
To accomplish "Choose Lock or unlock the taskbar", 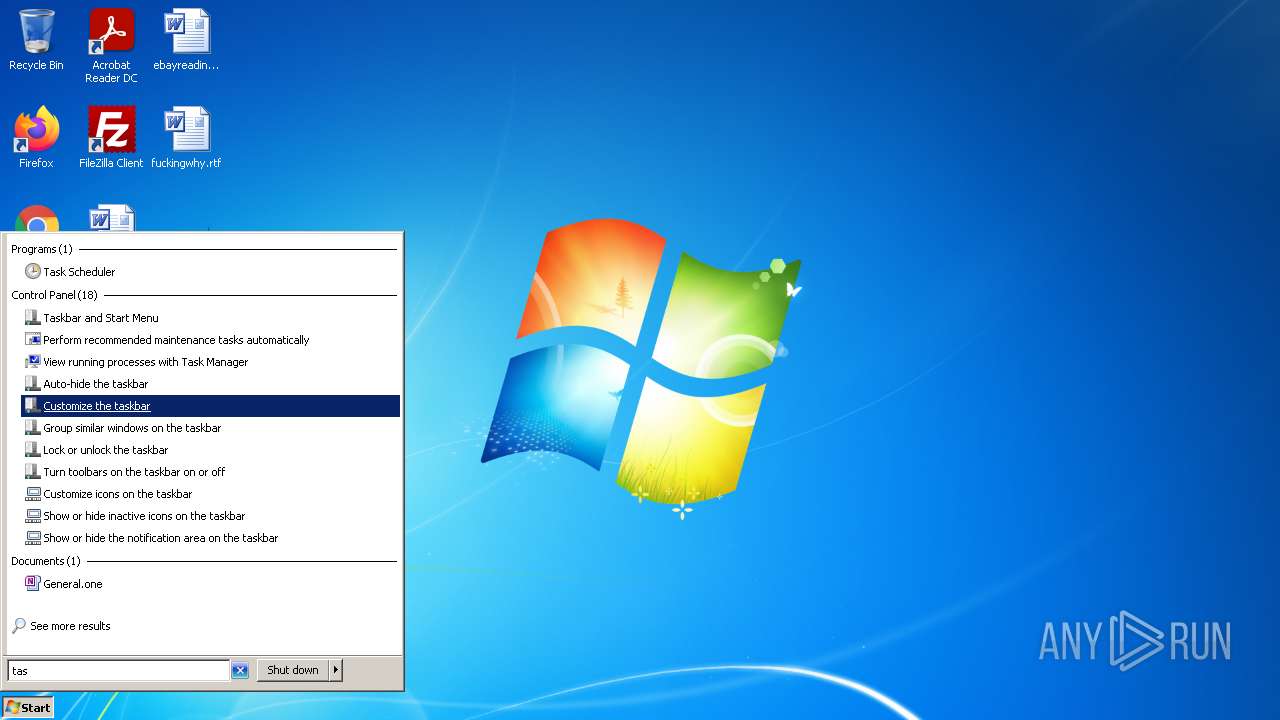I will click(x=210, y=450).
